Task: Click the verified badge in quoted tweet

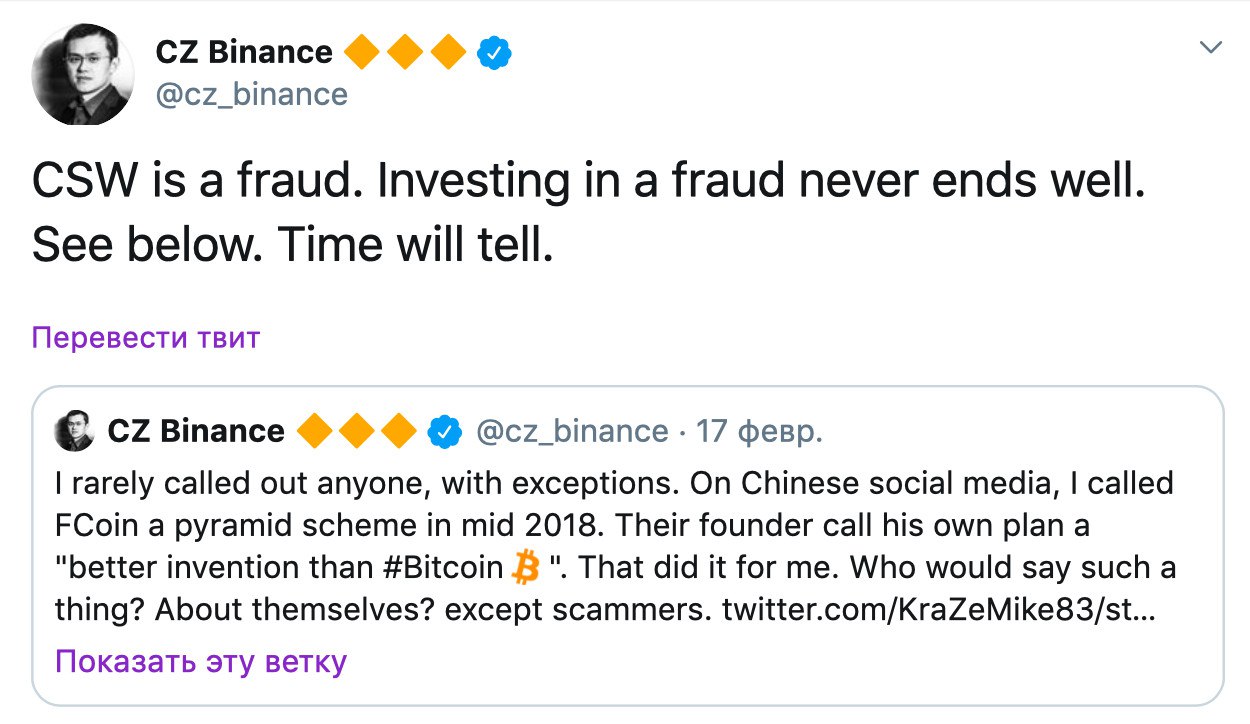Action: point(443,431)
